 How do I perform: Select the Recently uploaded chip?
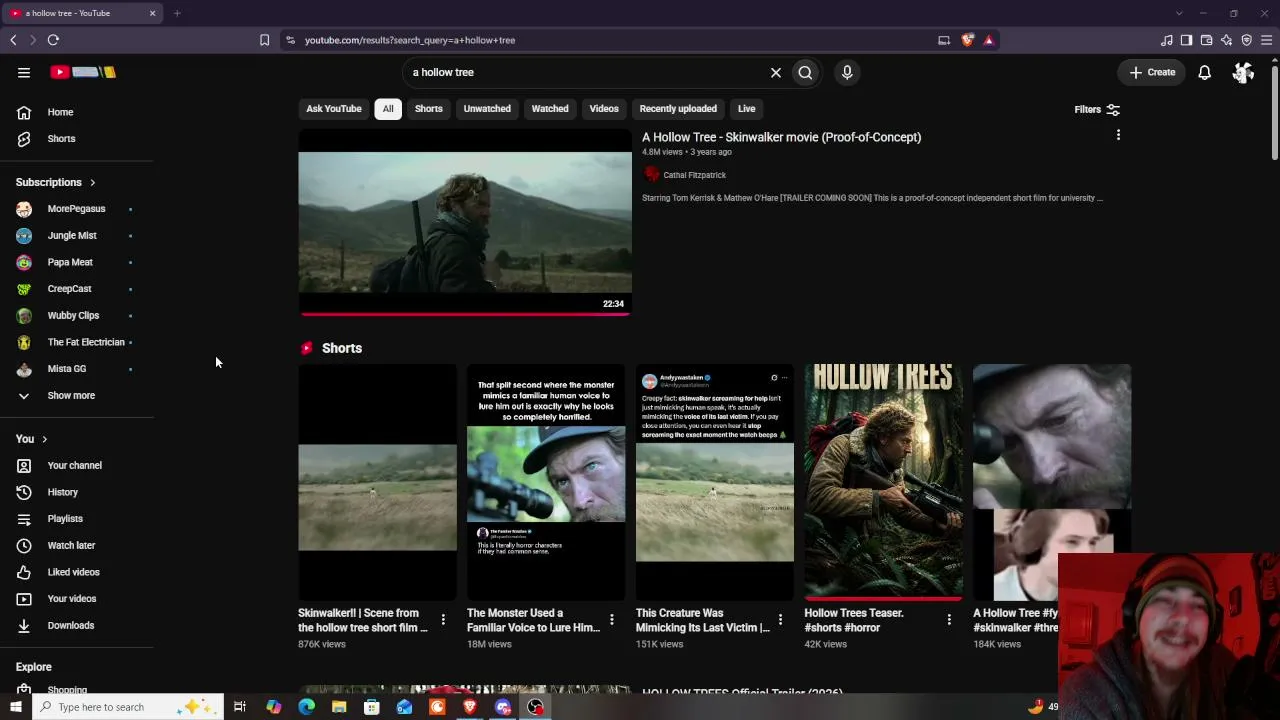678,109
